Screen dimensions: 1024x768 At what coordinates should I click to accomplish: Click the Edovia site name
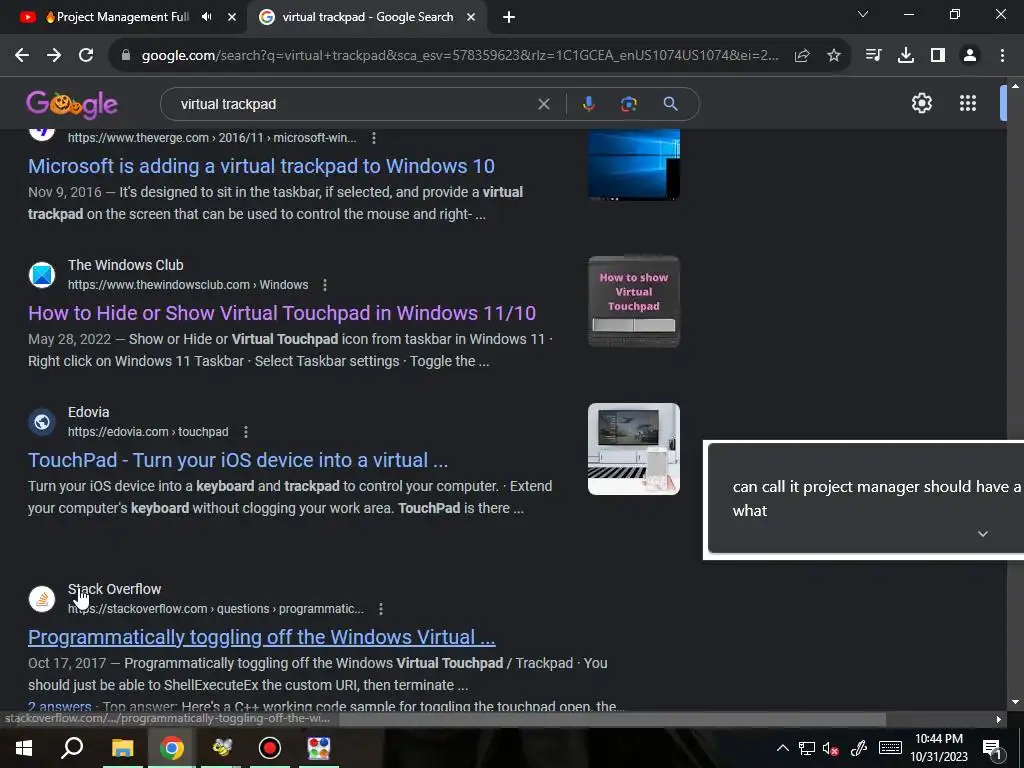(x=88, y=412)
